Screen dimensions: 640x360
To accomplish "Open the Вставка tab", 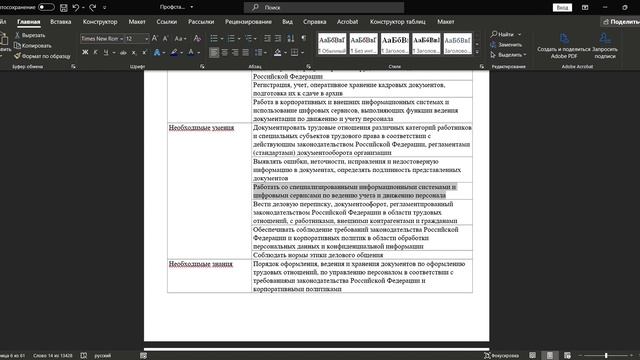I will [60, 22].
